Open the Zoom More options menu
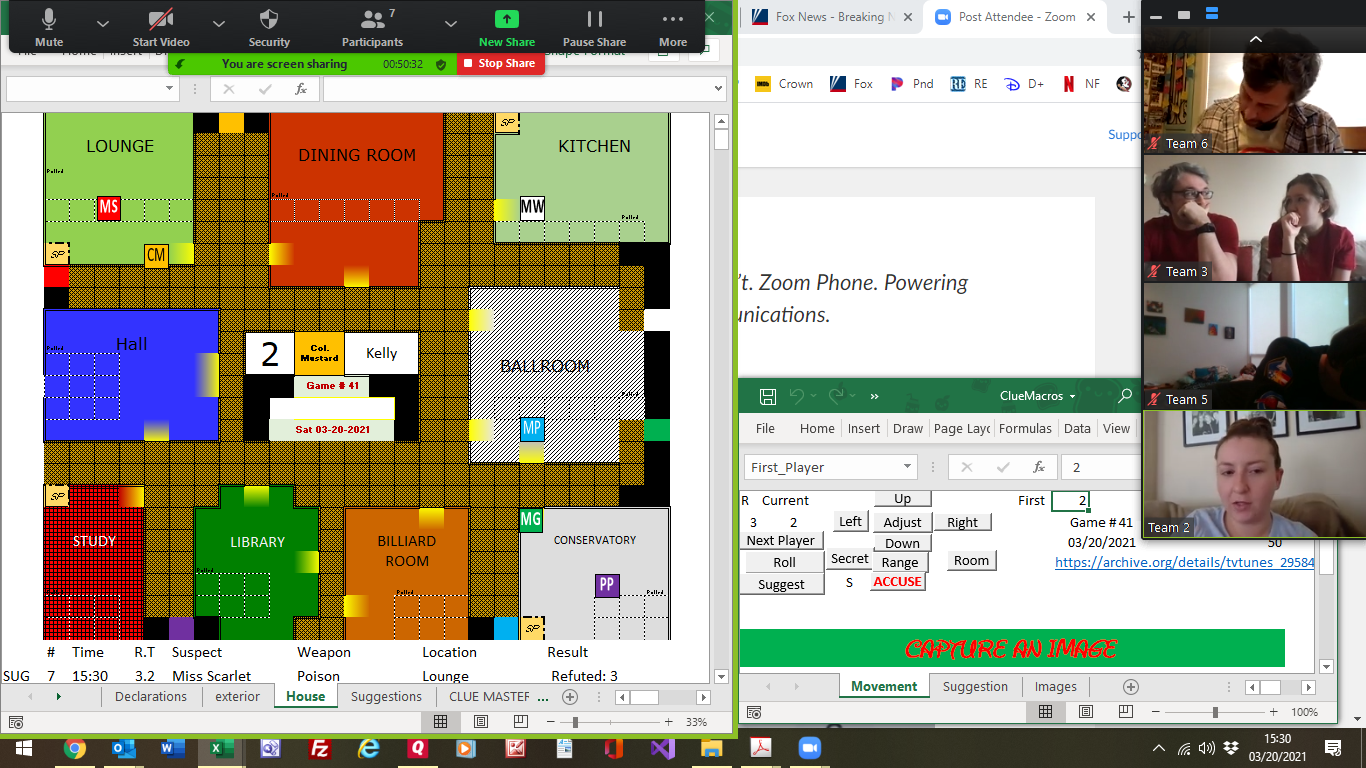 click(673, 28)
